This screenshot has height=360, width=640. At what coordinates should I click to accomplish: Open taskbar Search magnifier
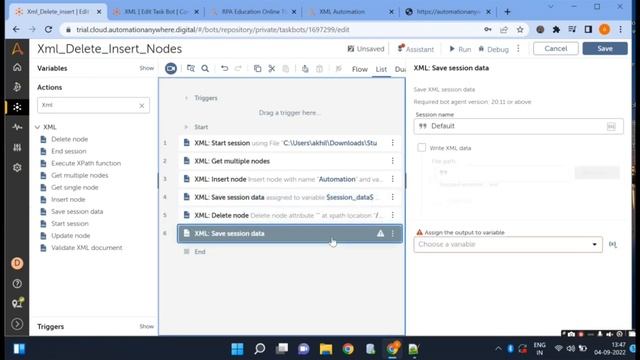[x=260, y=349]
